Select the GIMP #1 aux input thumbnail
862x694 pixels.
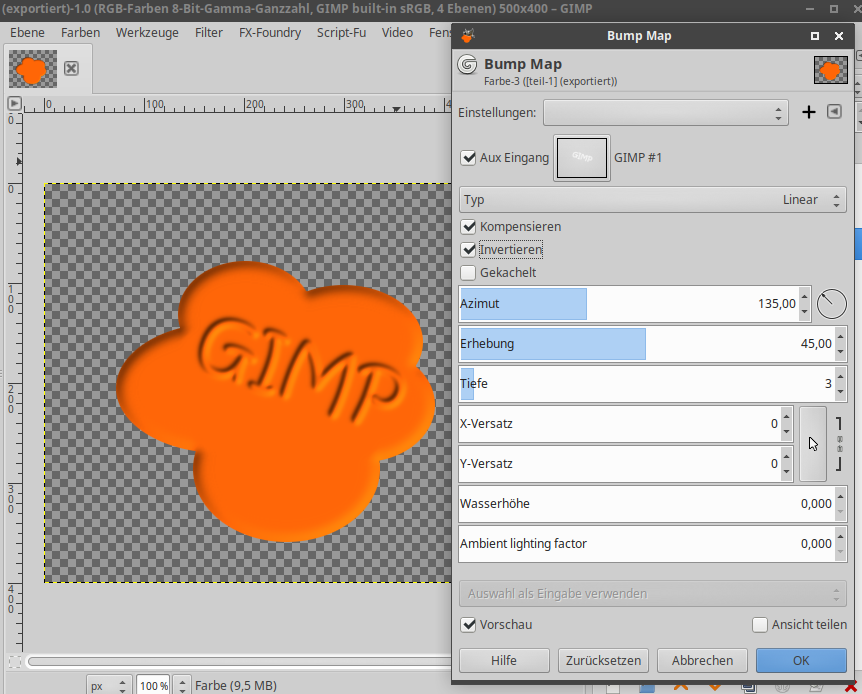(x=581, y=157)
